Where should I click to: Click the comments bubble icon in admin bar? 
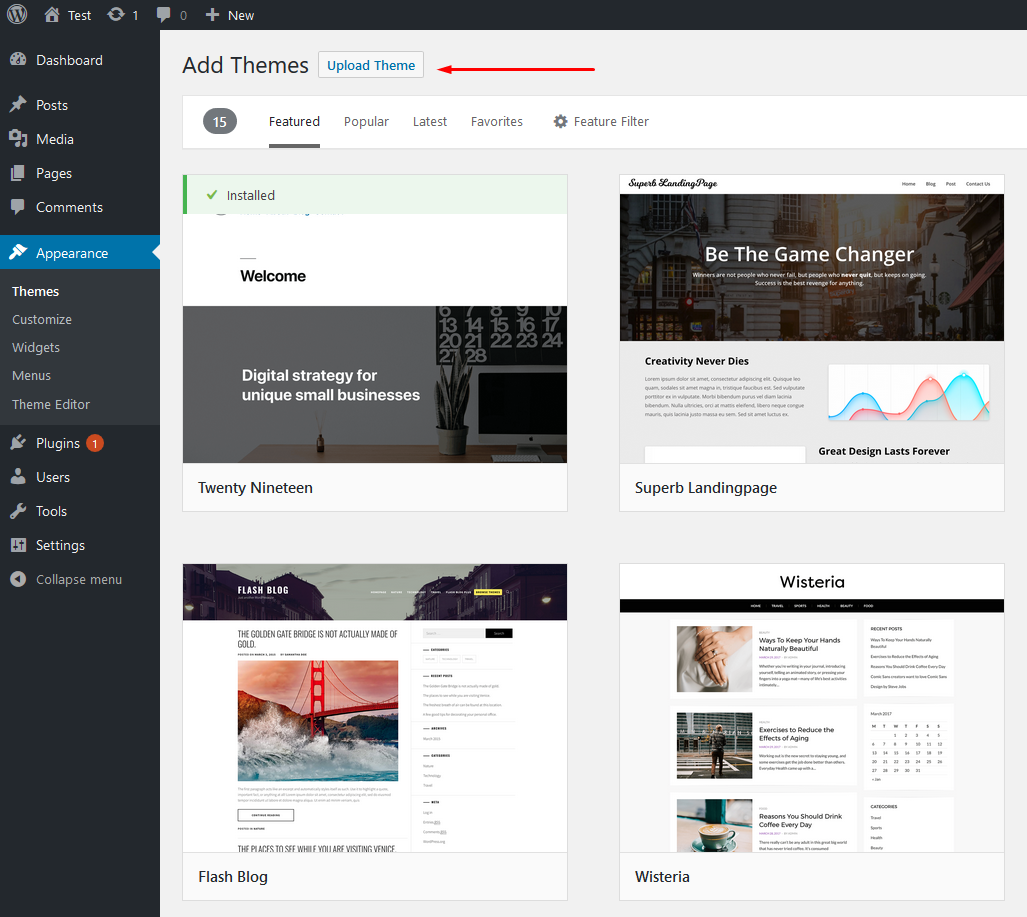pos(164,15)
